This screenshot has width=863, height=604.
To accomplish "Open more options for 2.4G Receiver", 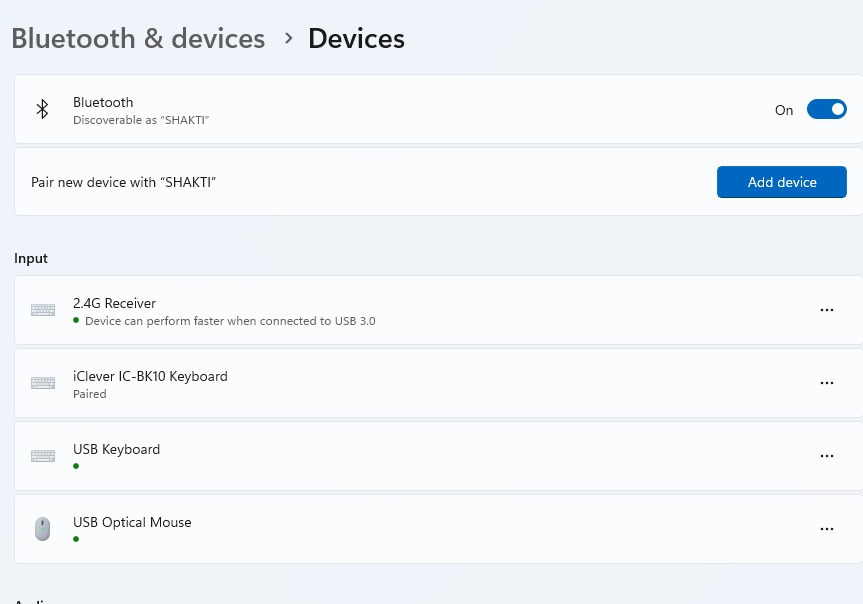I will click(x=827, y=310).
